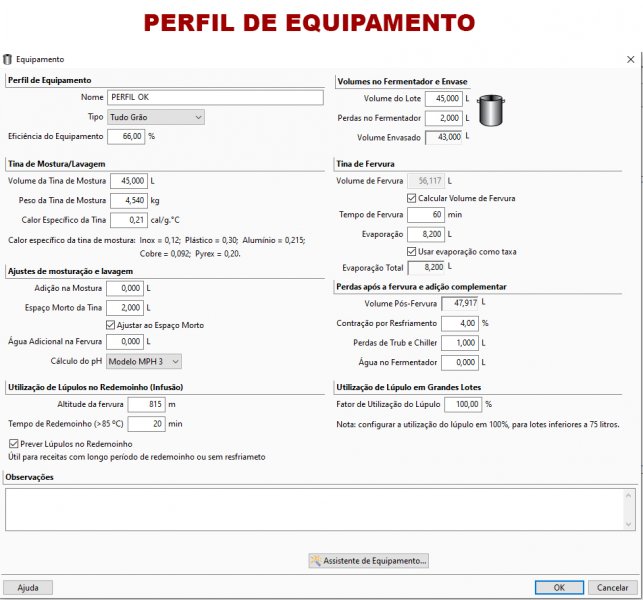Click the brew kettle pot icon
This screenshot has height=600, width=643.
pyautogui.click(x=491, y=111)
